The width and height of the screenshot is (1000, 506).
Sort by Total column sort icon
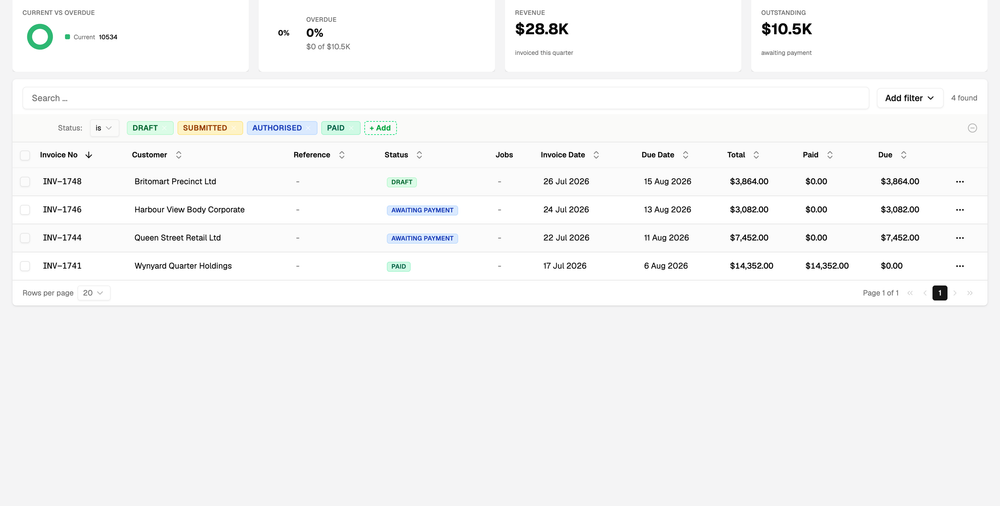(x=756, y=155)
